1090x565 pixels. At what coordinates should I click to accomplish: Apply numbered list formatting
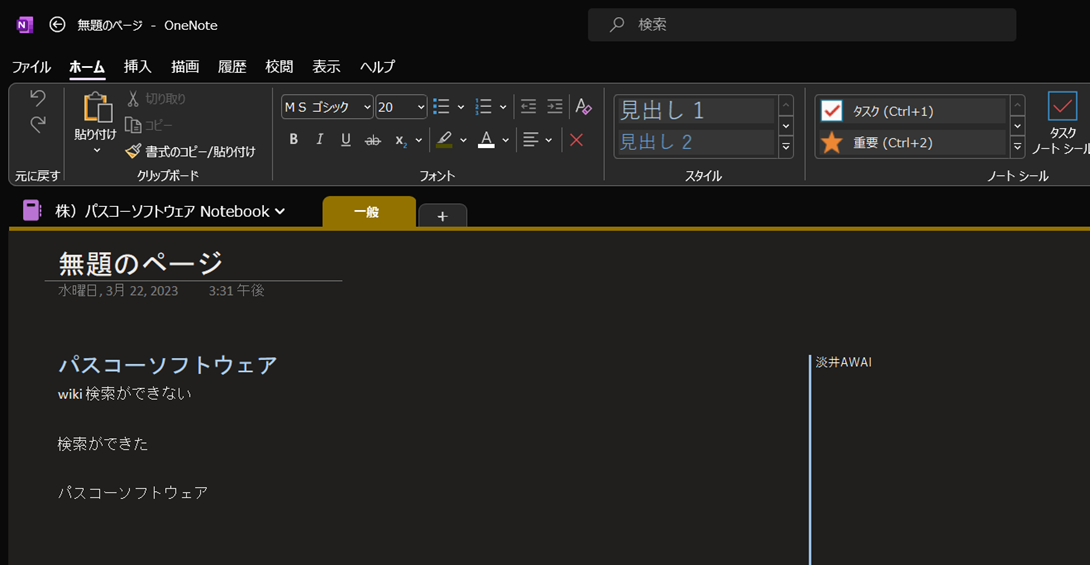click(483, 106)
